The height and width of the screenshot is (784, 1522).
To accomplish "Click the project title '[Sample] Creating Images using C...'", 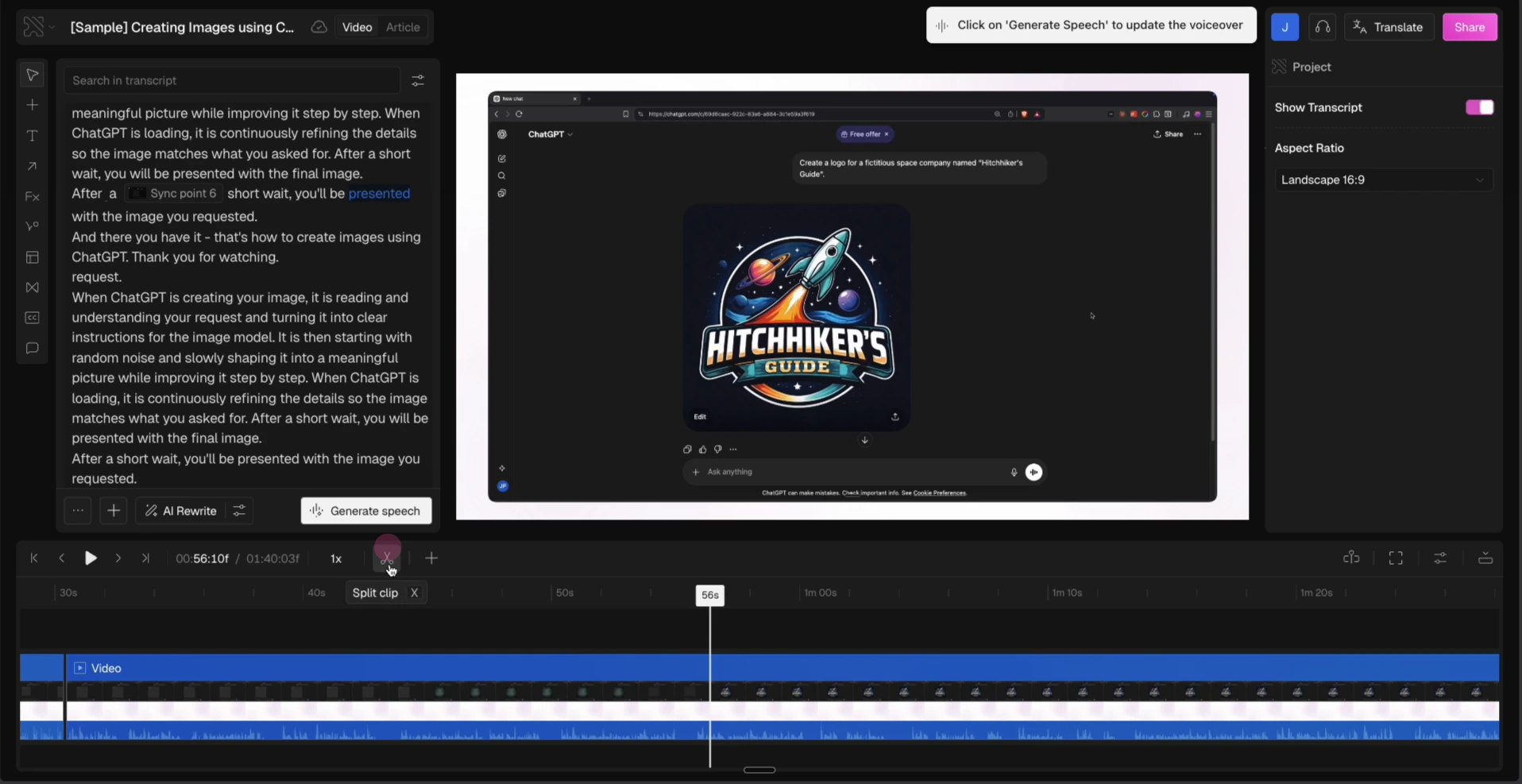I will (182, 27).
